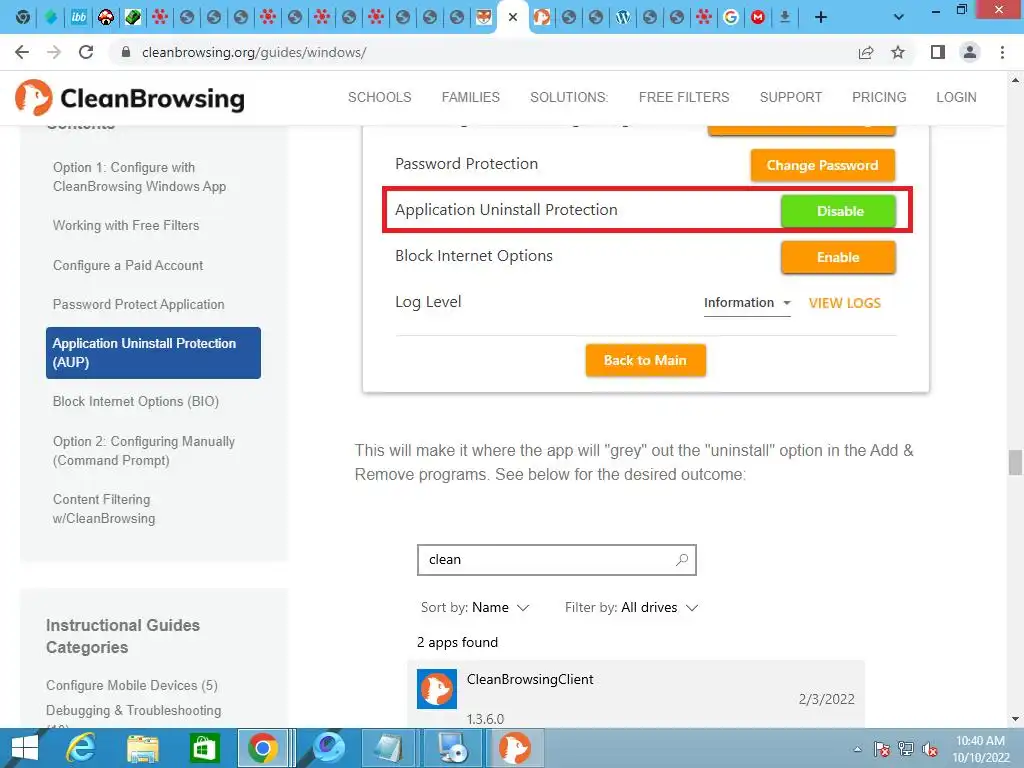Select Application Uninstall Protection (AUP) sidebar item

[153, 353]
